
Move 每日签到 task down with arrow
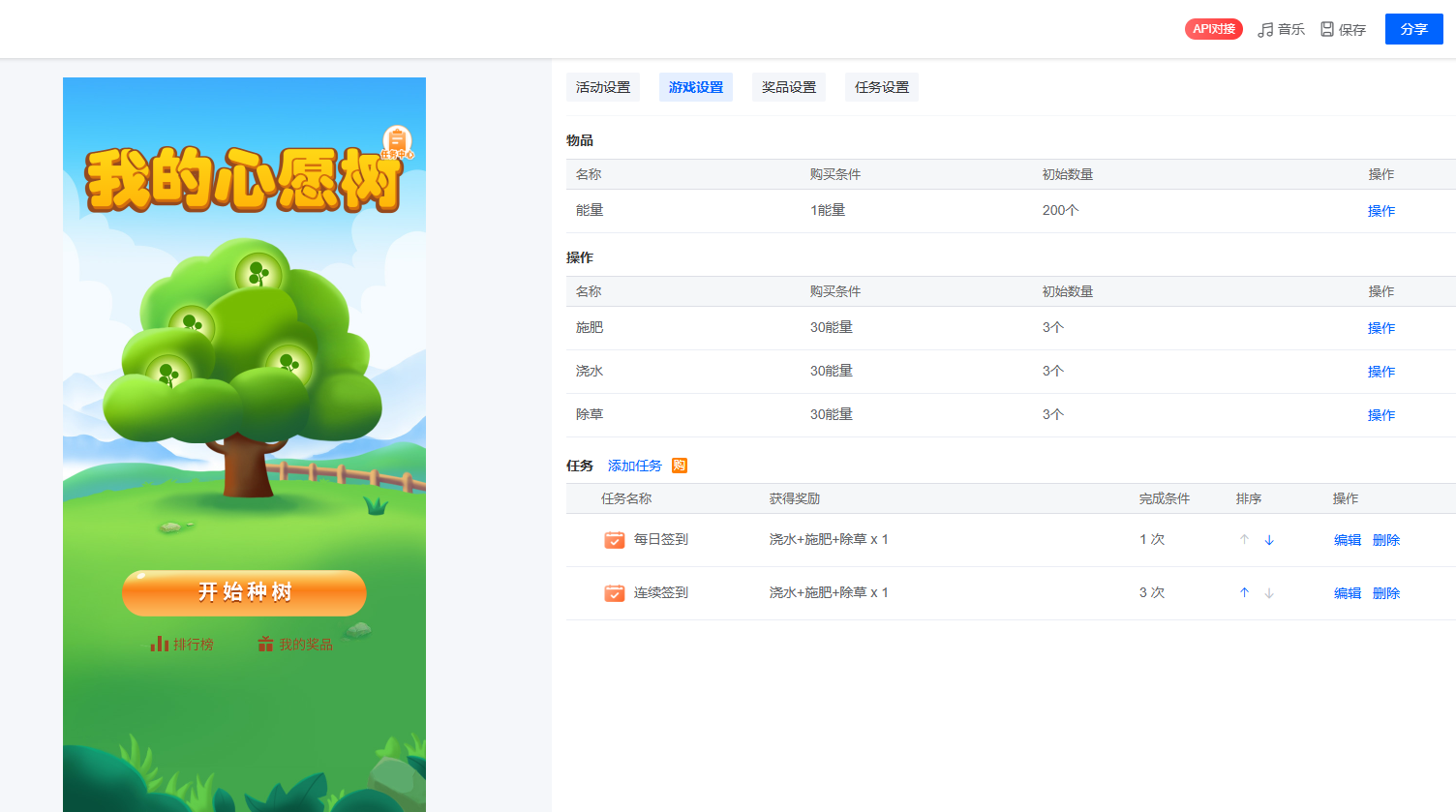1269,540
